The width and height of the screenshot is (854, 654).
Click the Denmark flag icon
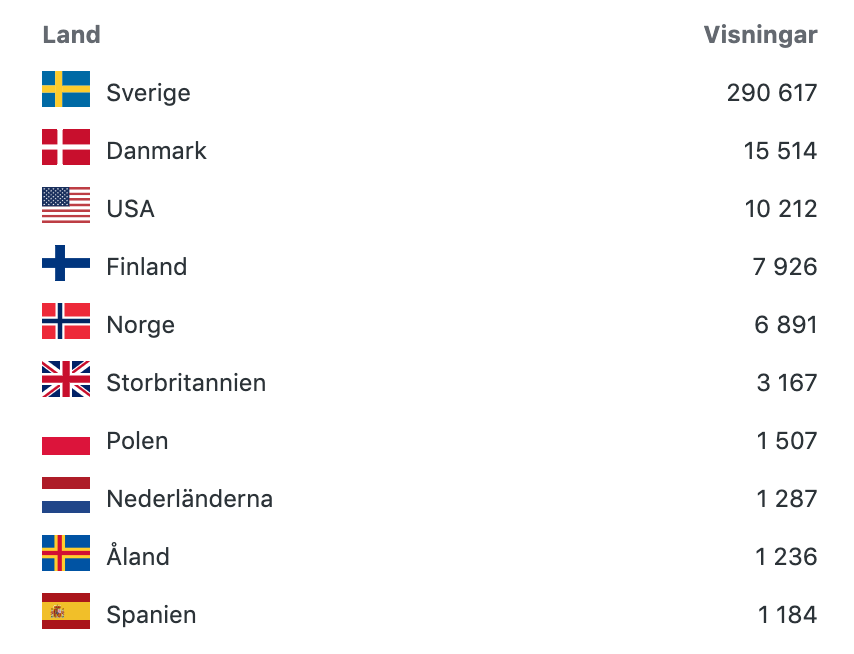66,147
